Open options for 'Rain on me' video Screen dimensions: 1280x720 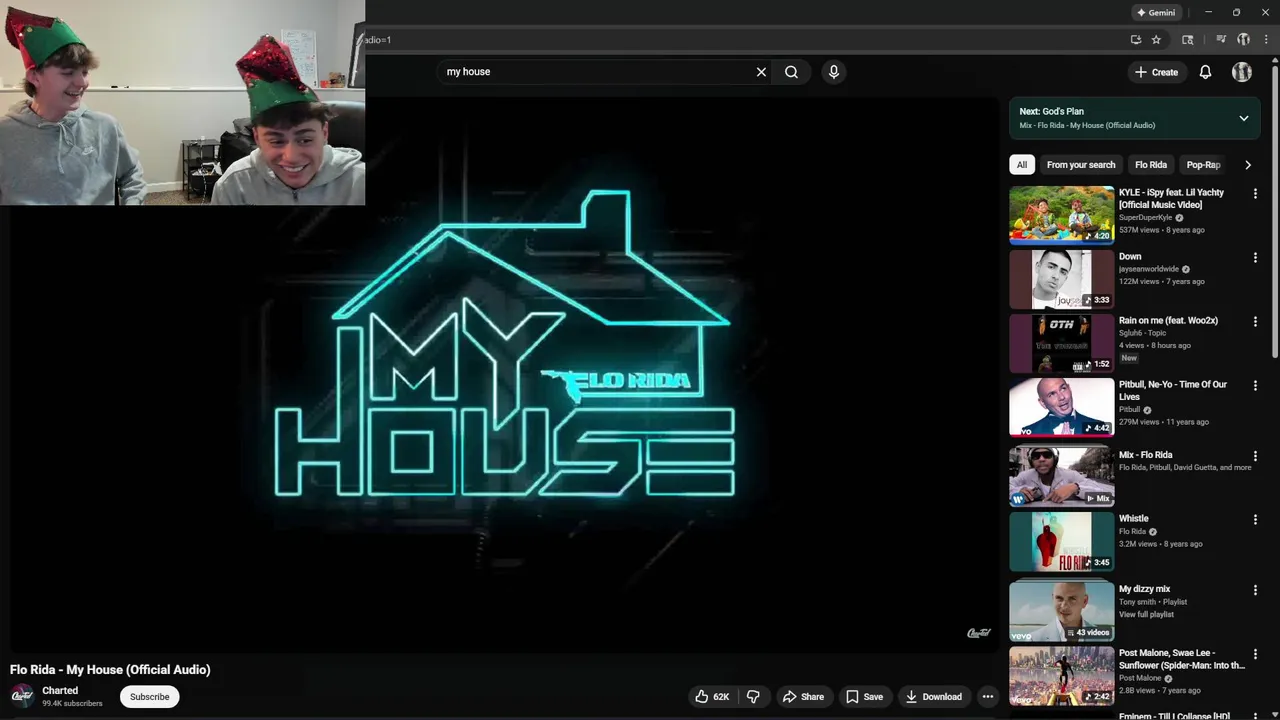pyautogui.click(x=1255, y=321)
